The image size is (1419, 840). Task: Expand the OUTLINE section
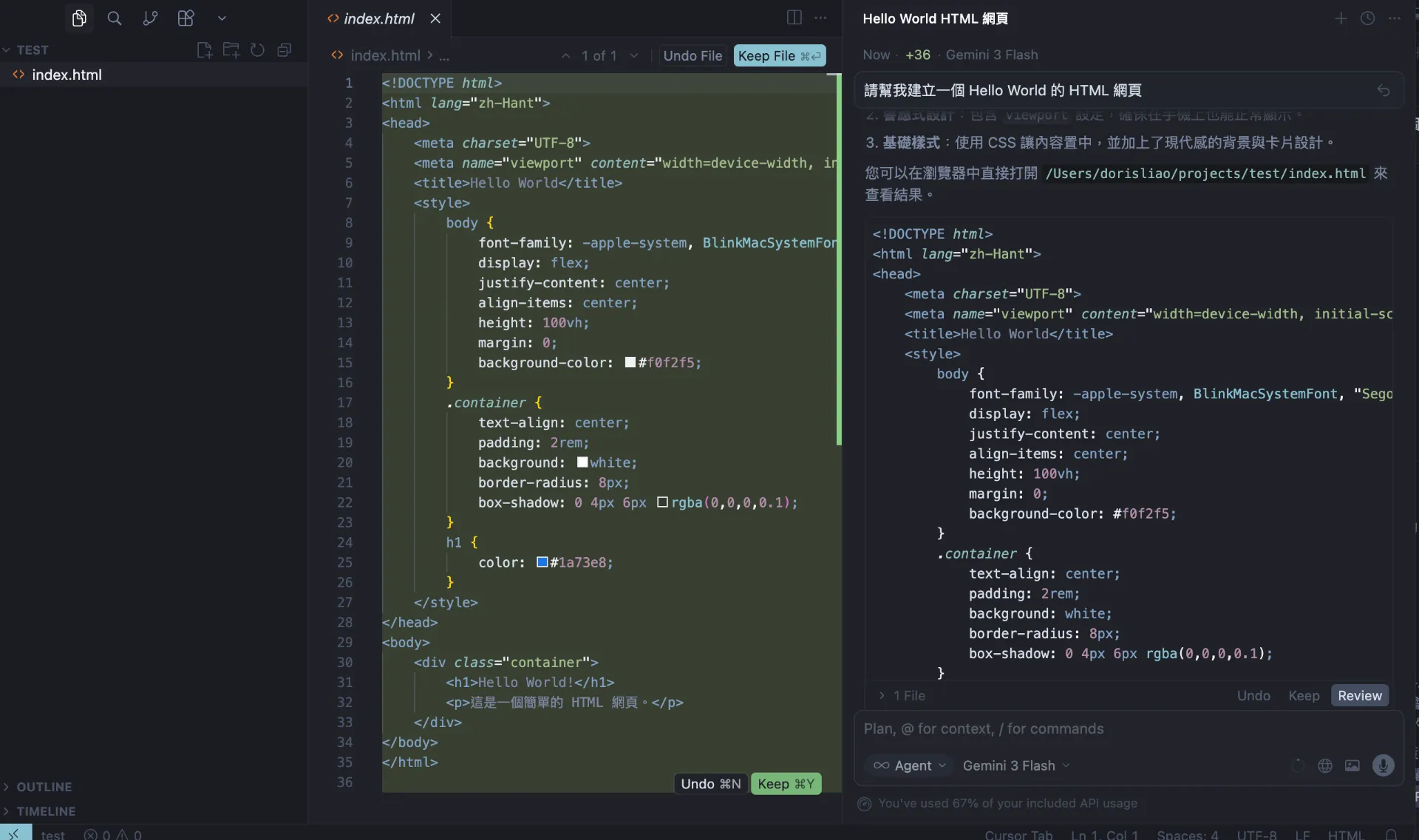click(x=44, y=787)
